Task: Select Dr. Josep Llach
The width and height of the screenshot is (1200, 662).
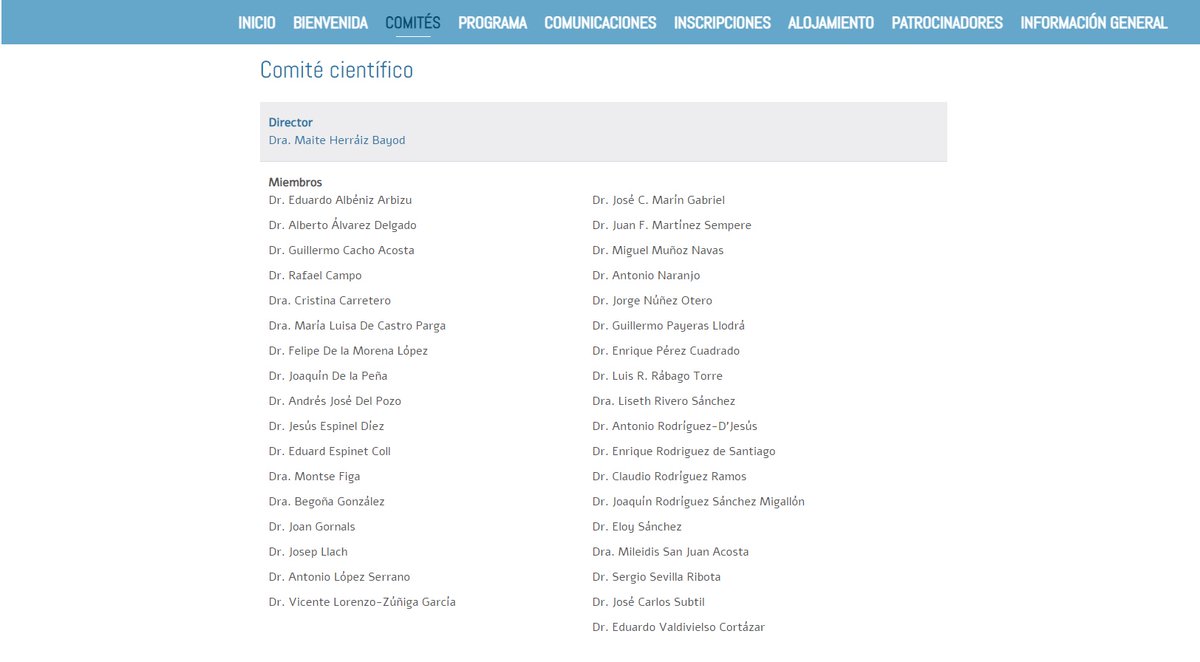Action: [x=308, y=551]
